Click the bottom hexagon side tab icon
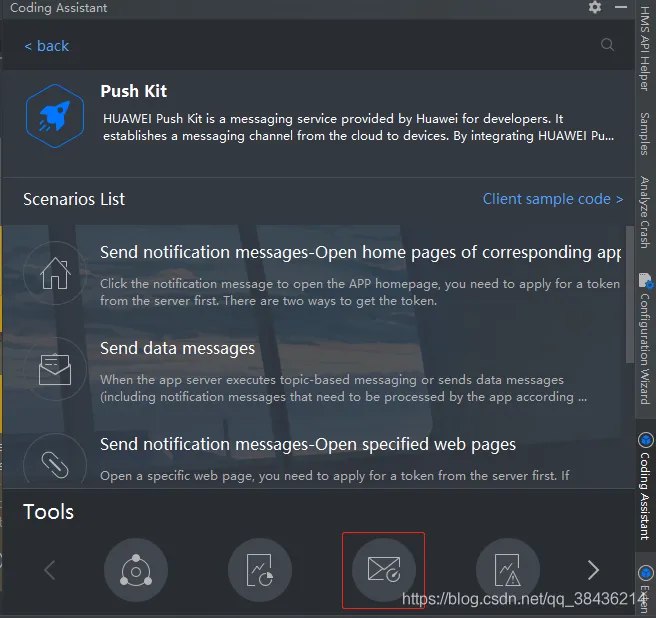This screenshot has height=618, width=656. point(646,572)
